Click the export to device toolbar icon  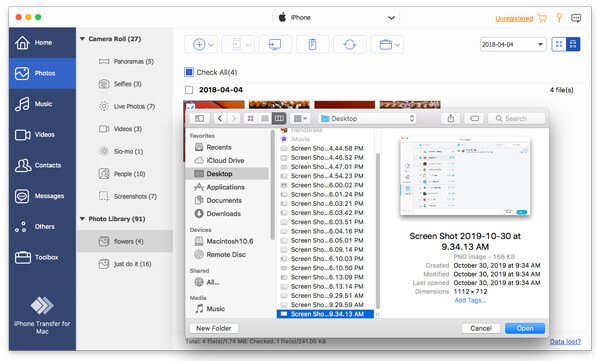pos(238,44)
